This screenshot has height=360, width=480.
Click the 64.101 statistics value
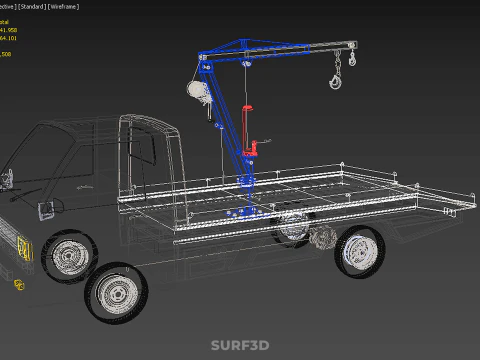pos(8,38)
